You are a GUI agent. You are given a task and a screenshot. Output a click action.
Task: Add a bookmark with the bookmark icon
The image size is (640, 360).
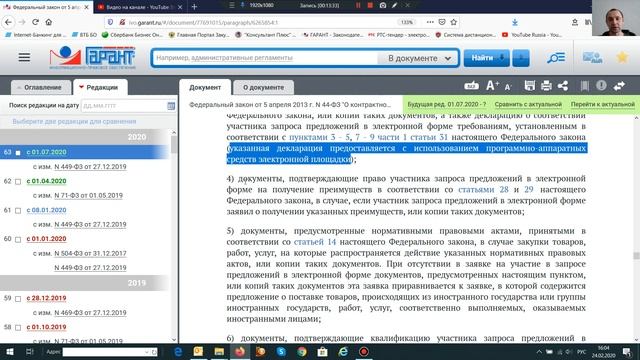pos(584,86)
